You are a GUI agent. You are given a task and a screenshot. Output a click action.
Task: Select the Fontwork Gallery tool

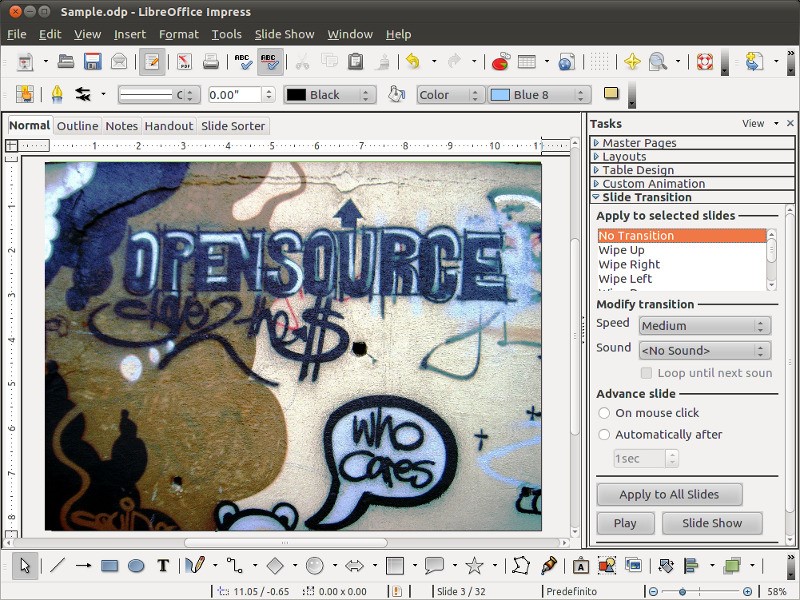tap(581, 565)
